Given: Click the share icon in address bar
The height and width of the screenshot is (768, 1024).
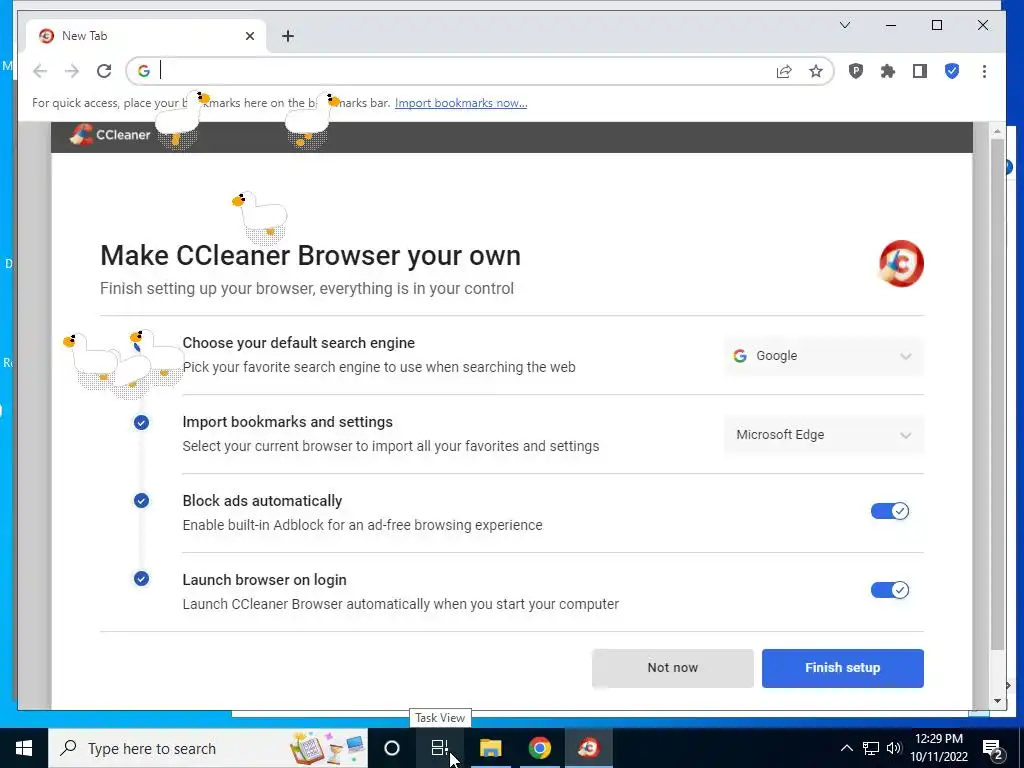Looking at the screenshot, I should point(784,71).
